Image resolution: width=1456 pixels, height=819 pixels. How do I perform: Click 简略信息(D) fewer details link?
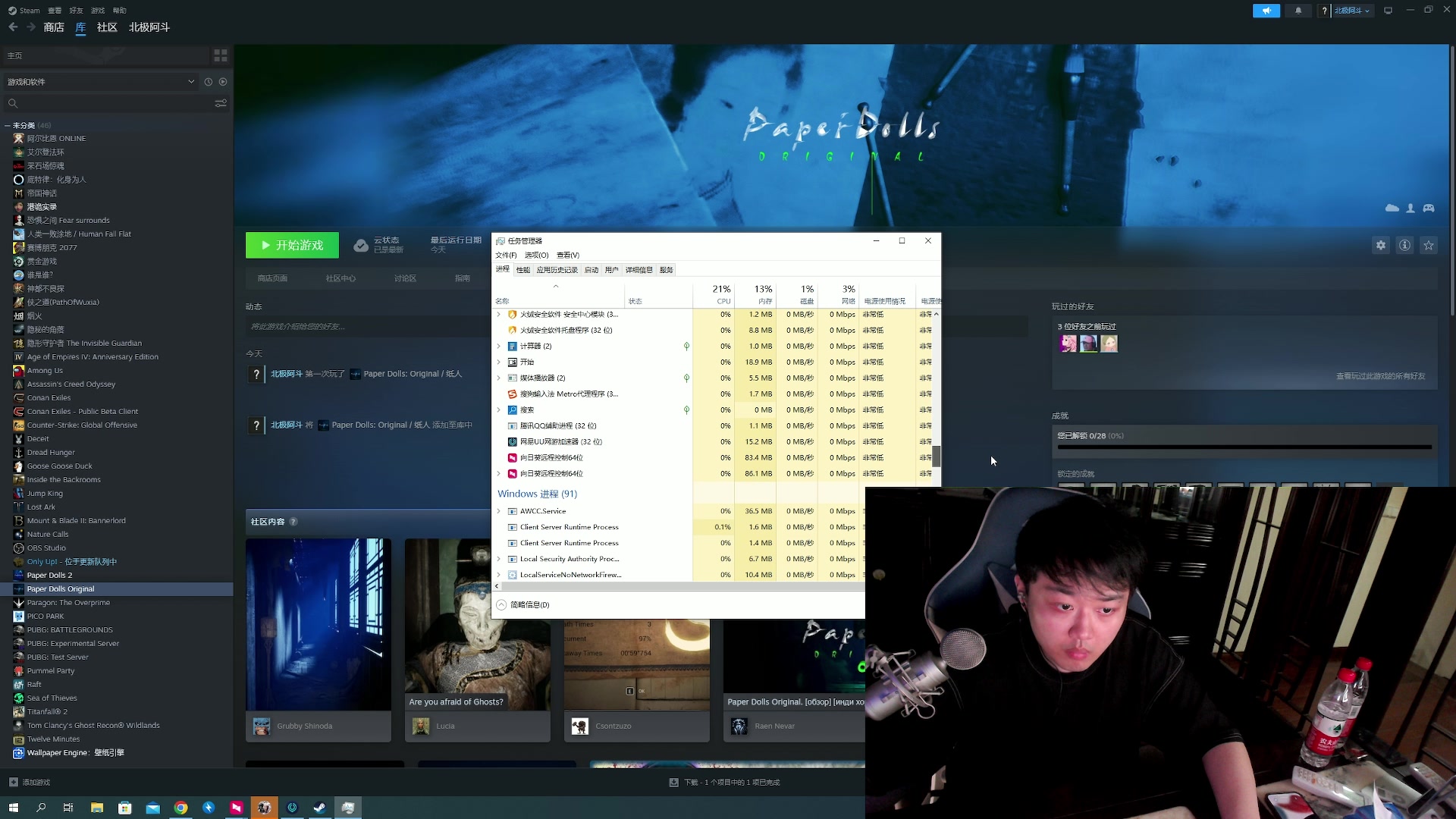point(529,605)
